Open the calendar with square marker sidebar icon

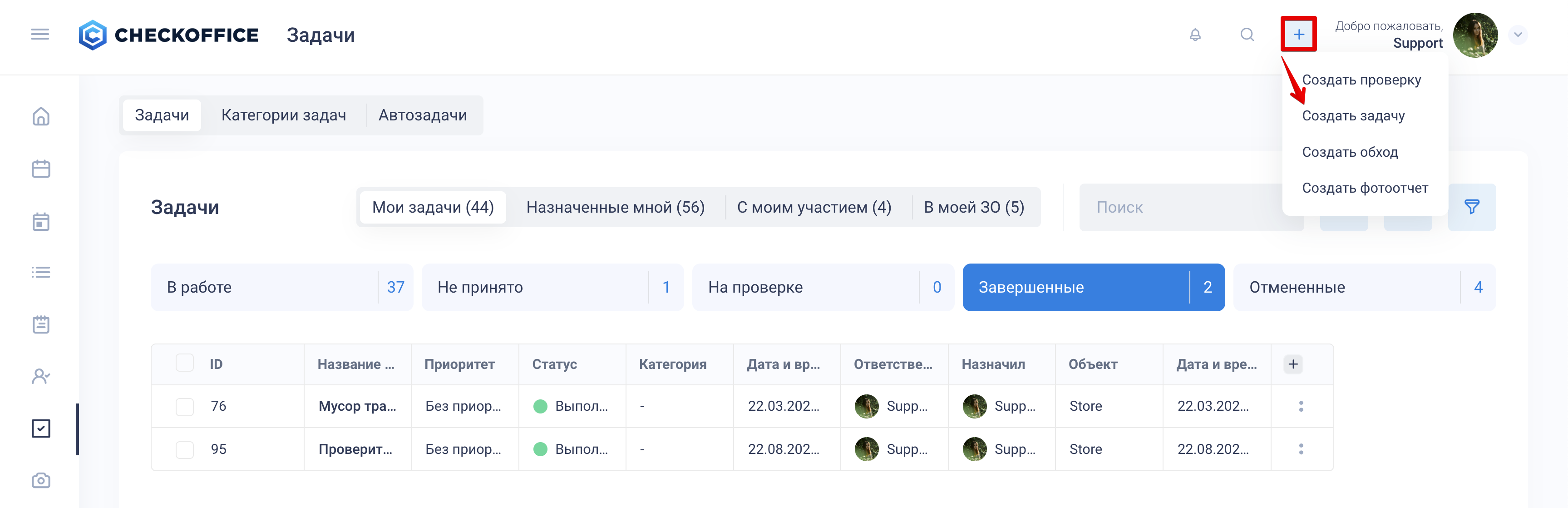[41, 222]
